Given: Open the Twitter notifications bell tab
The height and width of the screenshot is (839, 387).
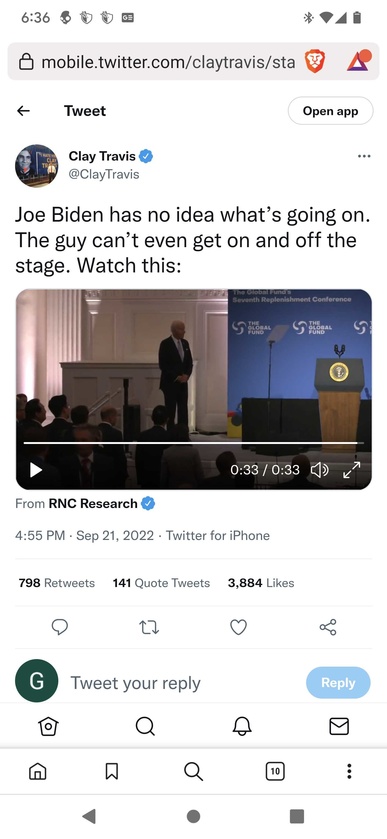Looking at the screenshot, I should pos(241,726).
